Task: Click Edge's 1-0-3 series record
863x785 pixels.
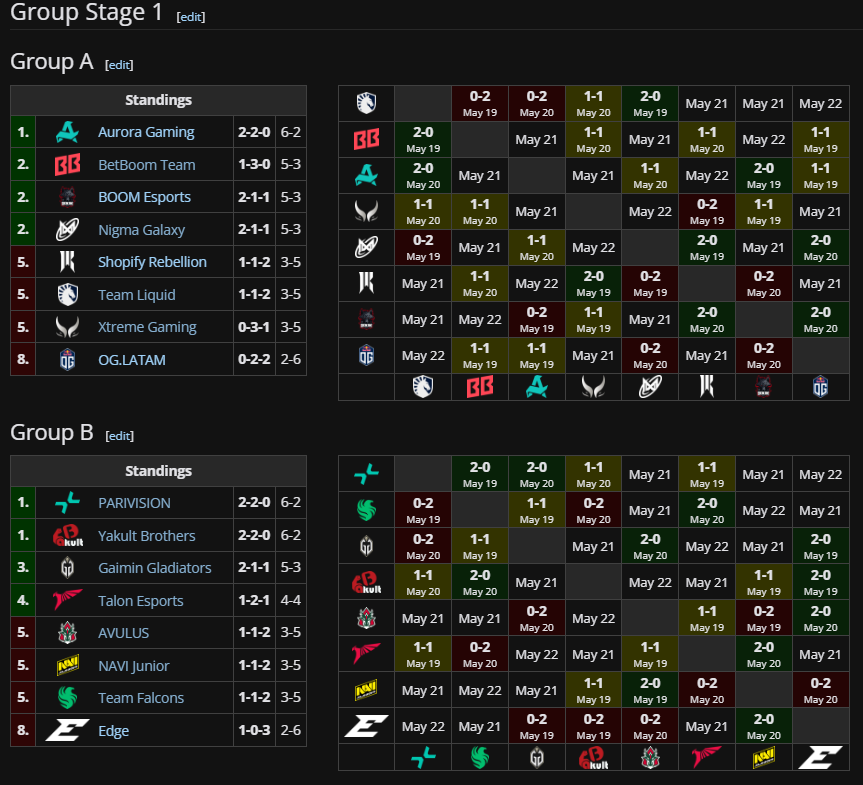Action: tap(254, 730)
